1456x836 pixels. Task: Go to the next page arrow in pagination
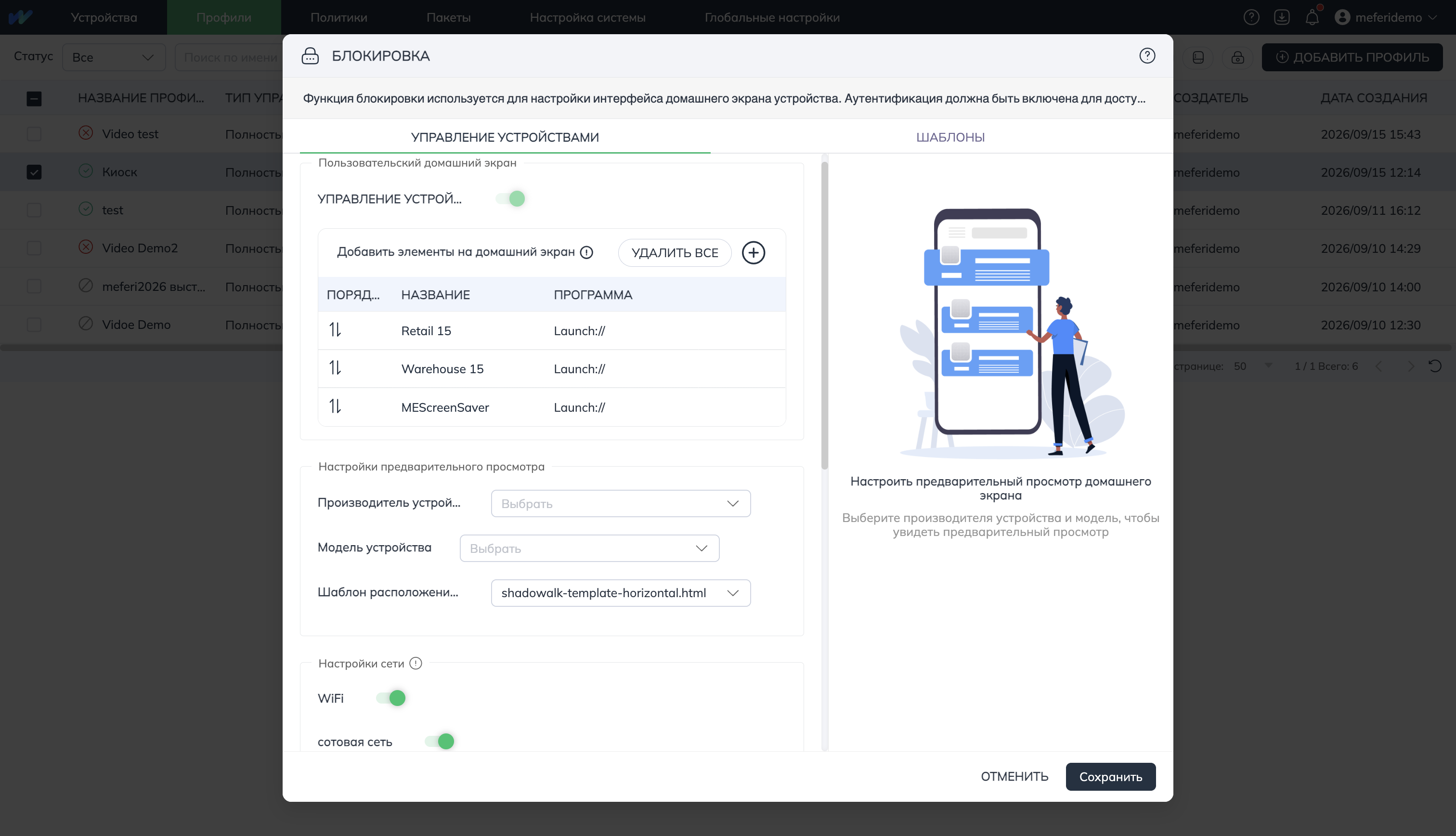(1410, 366)
